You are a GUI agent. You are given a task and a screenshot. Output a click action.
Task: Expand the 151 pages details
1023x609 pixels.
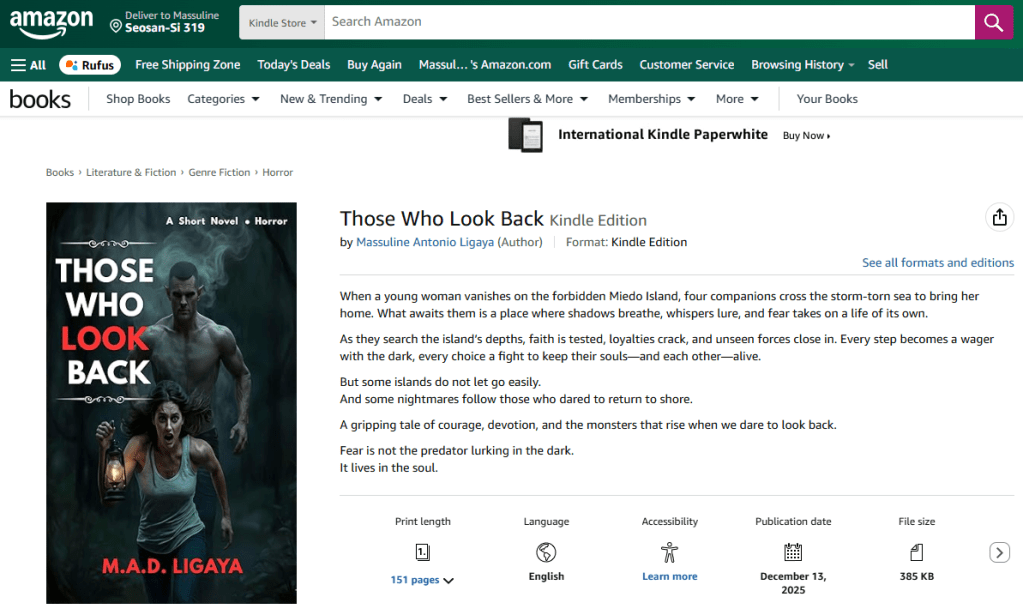pyautogui.click(x=422, y=580)
